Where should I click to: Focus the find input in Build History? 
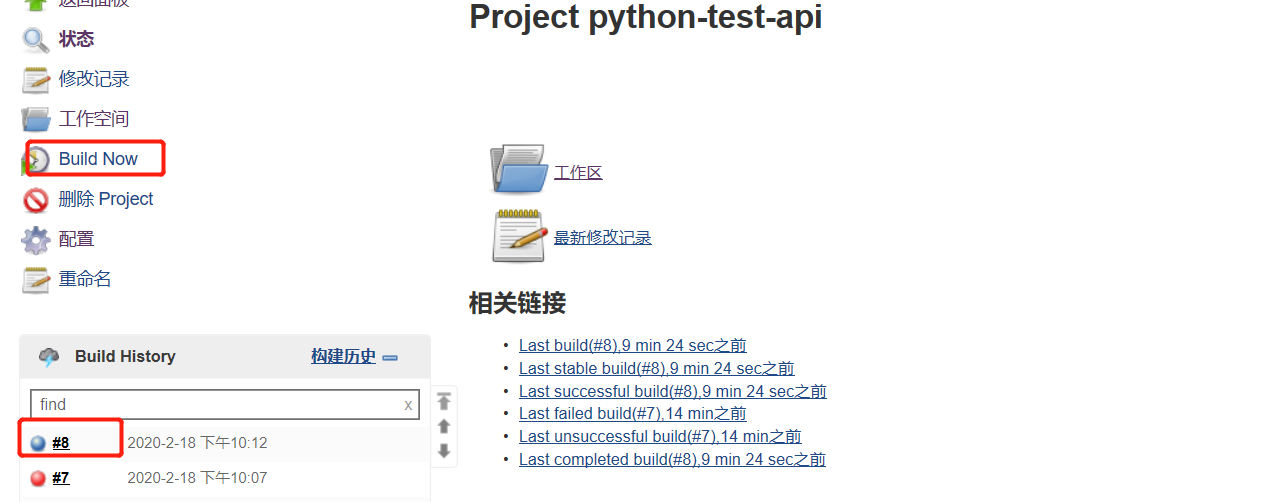[x=225, y=405]
